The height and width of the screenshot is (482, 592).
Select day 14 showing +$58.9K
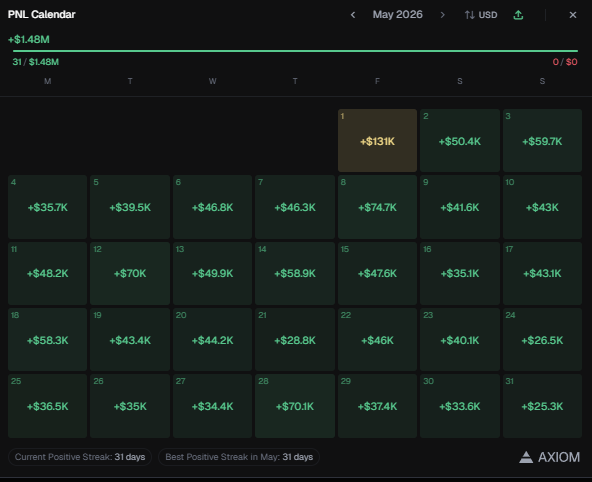pyautogui.click(x=295, y=273)
